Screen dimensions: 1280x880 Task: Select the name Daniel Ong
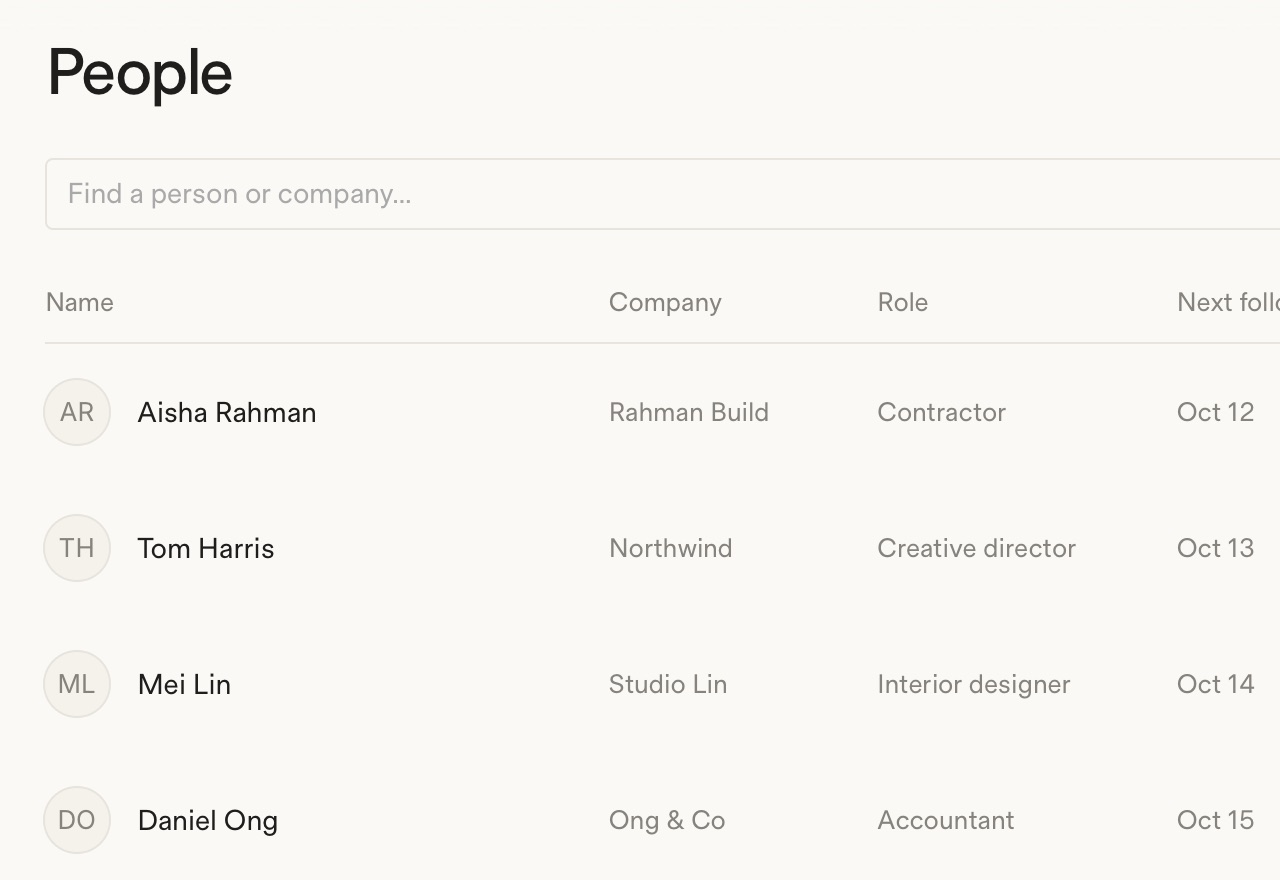click(x=208, y=821)
